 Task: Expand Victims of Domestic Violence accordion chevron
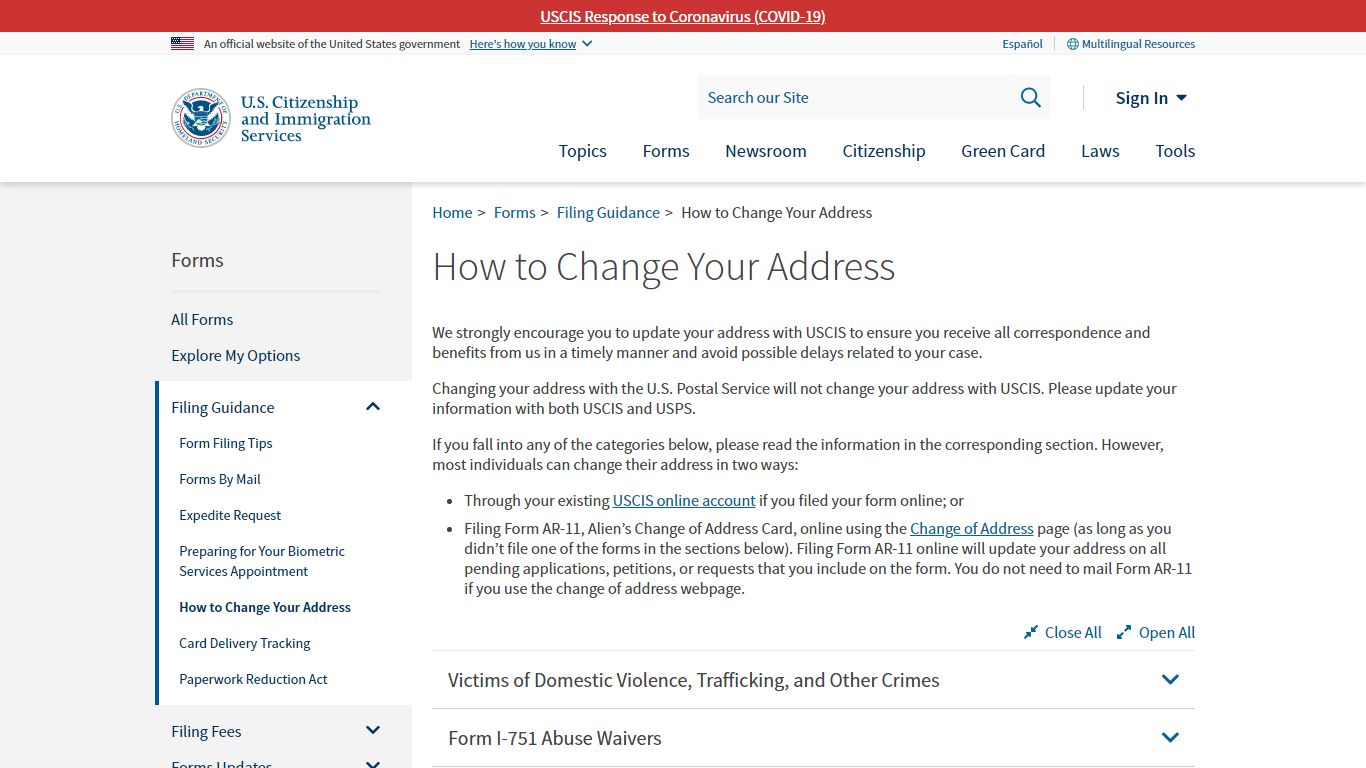pyautogui.click(x=1171, y=680)
